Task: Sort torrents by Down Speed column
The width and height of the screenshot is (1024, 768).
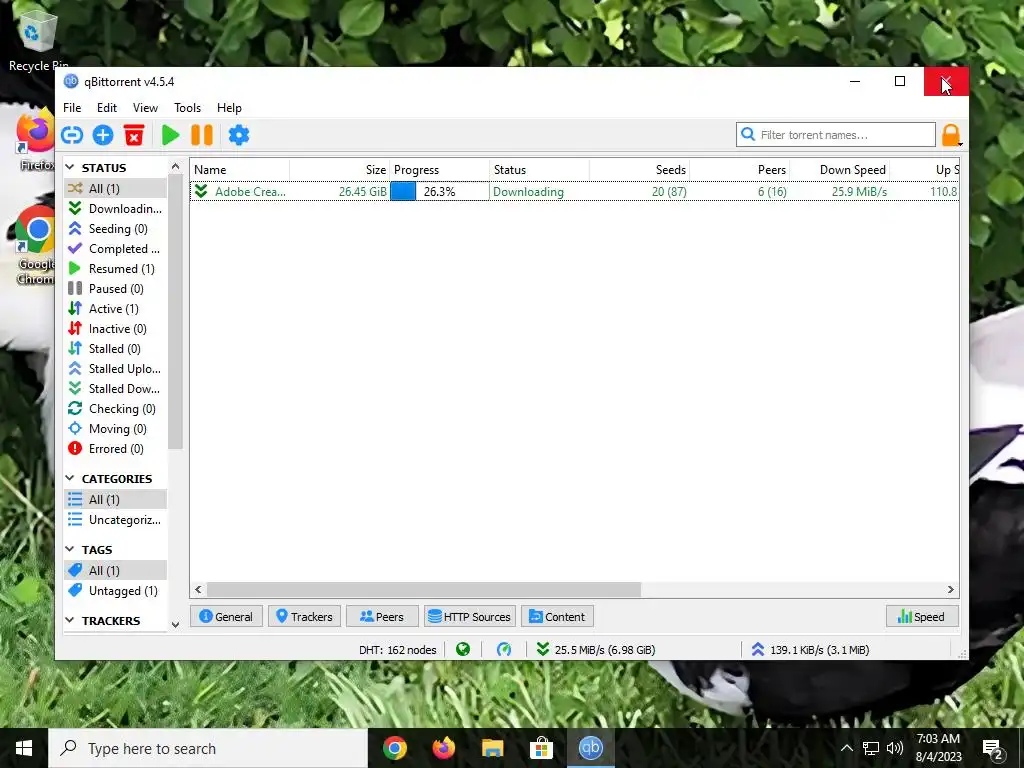Action: click(839, 170)
